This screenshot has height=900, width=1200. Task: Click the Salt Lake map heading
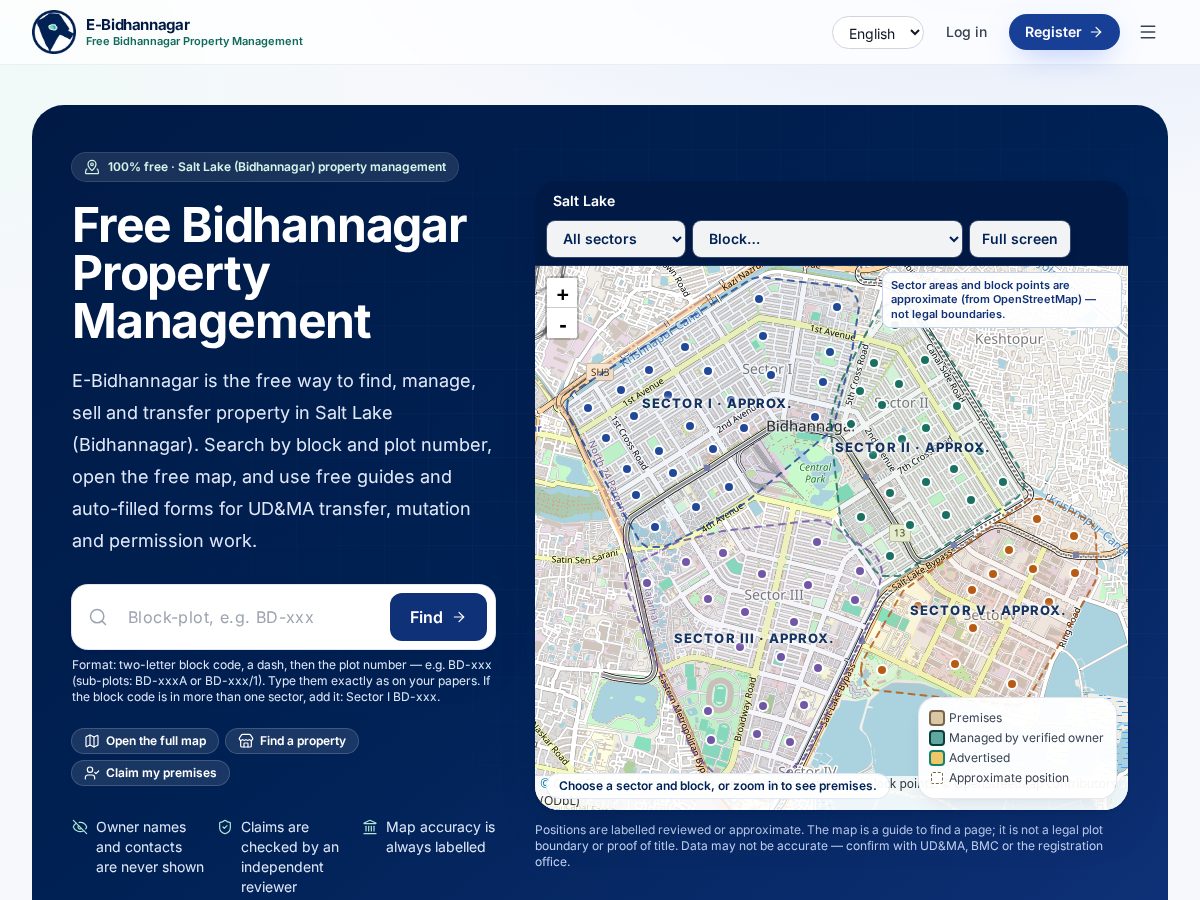coord(584,201)
